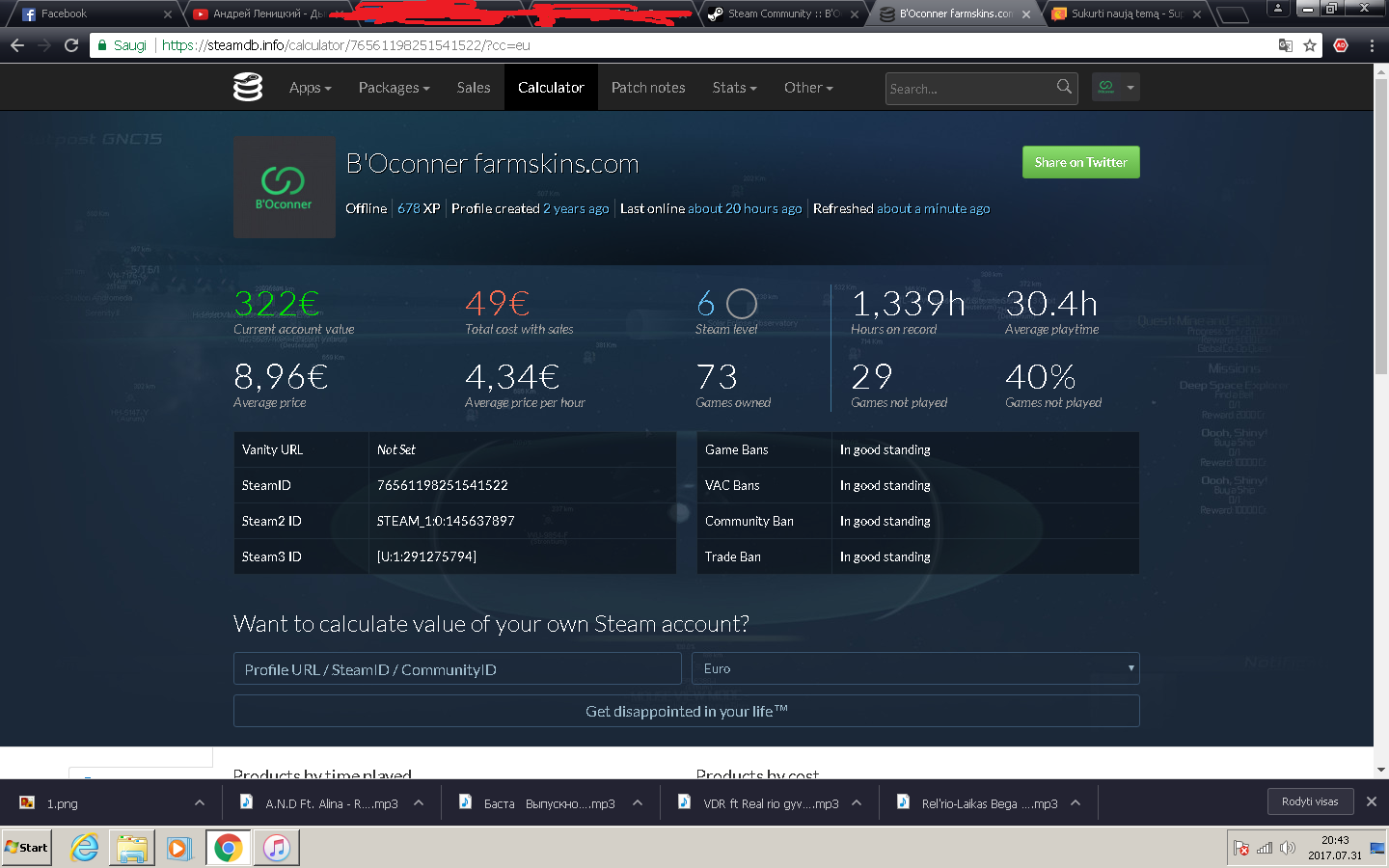
Task: Switch to the Steam Community tab
Action: pyautogui.click(x=783, y=14)
